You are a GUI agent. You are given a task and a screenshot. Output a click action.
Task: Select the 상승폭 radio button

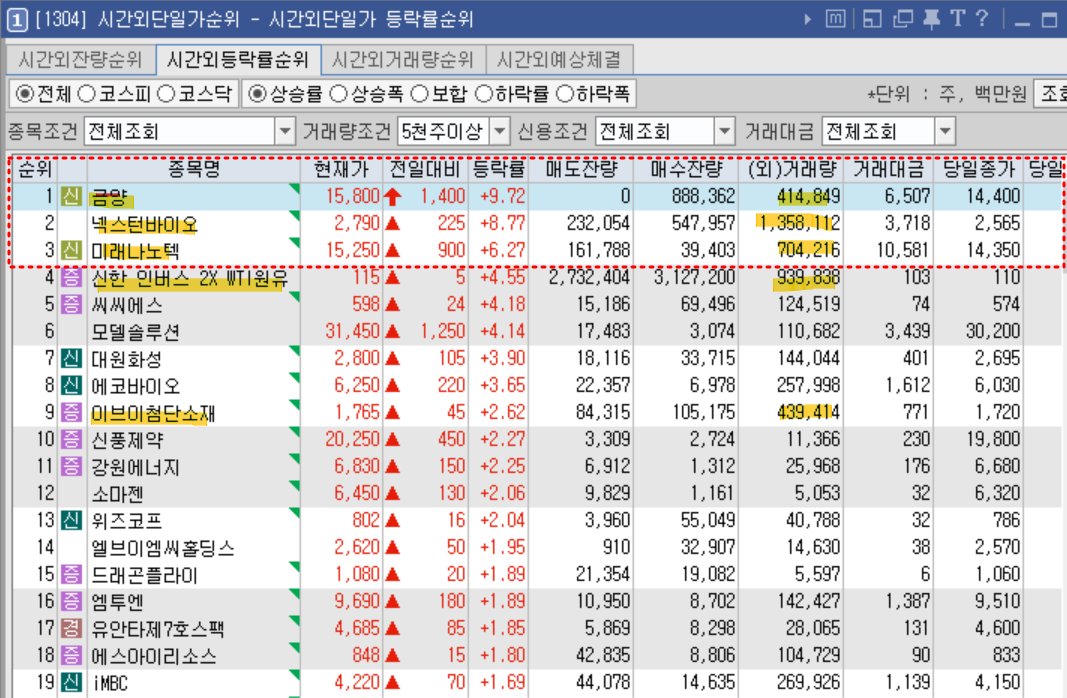338,94
